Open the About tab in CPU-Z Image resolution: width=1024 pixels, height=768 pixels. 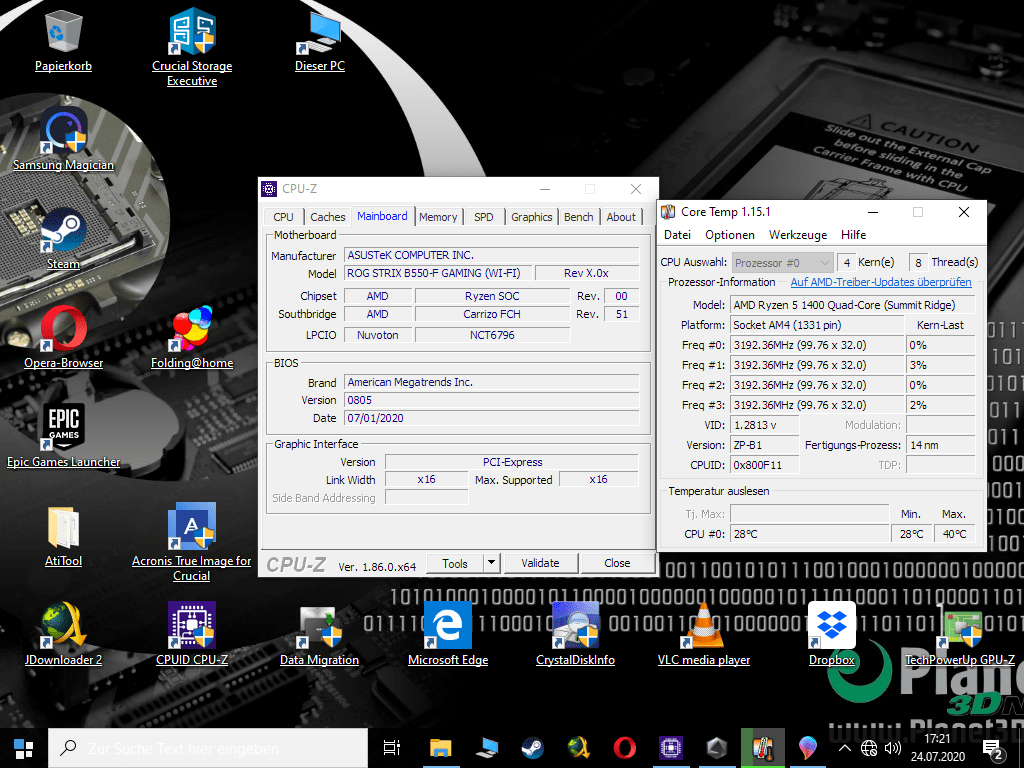621,217
